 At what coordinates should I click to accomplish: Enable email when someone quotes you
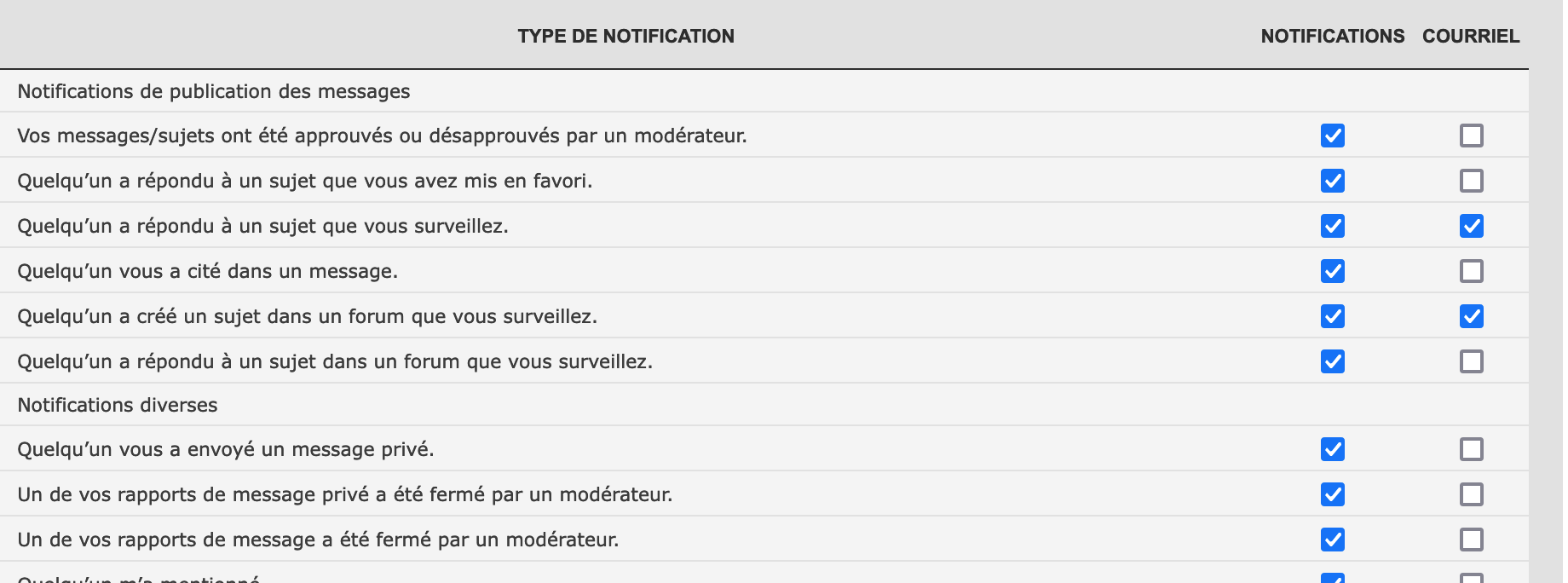pos(1472,271)
